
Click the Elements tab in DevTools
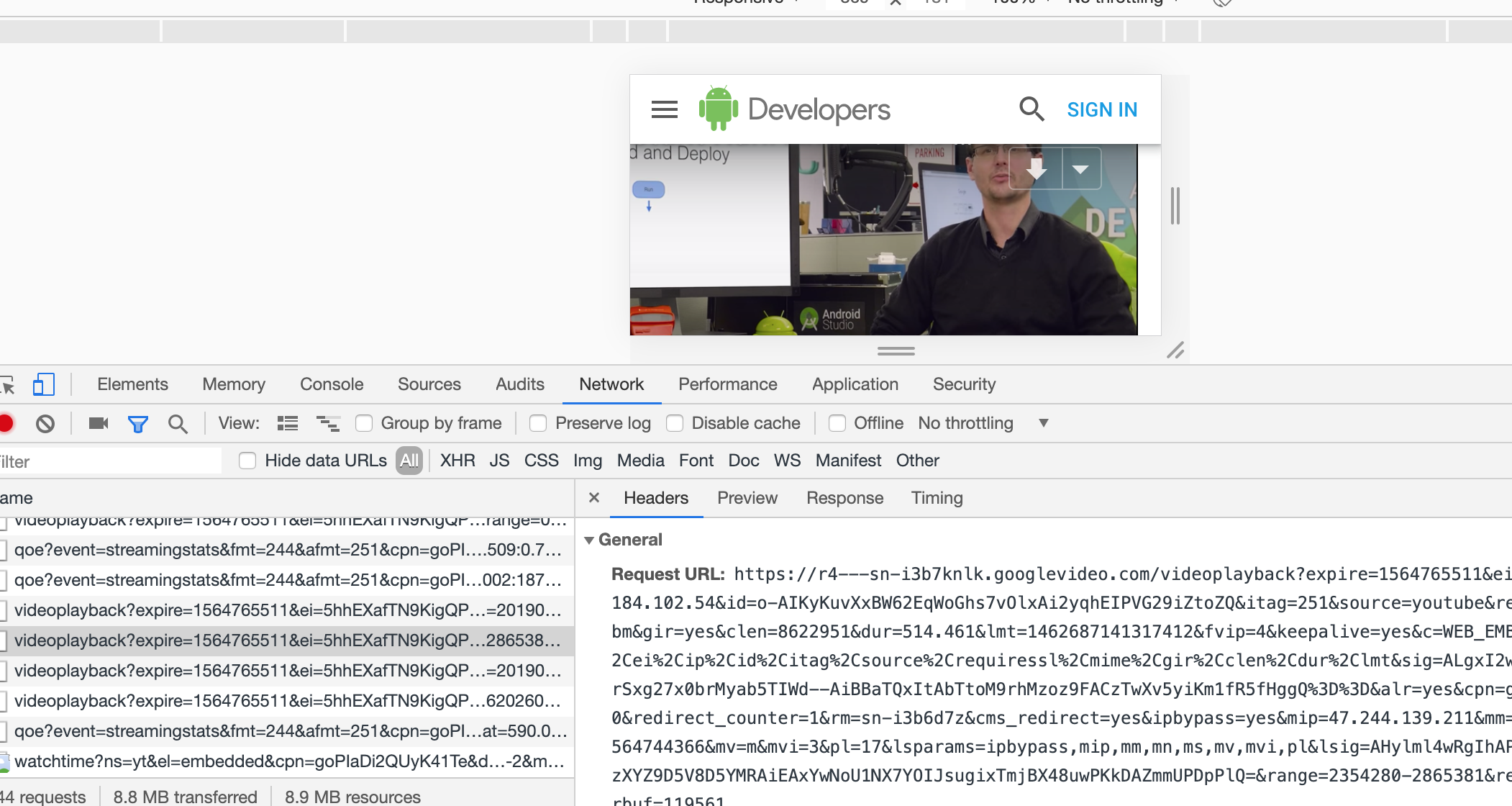click(x=133, y=384)
